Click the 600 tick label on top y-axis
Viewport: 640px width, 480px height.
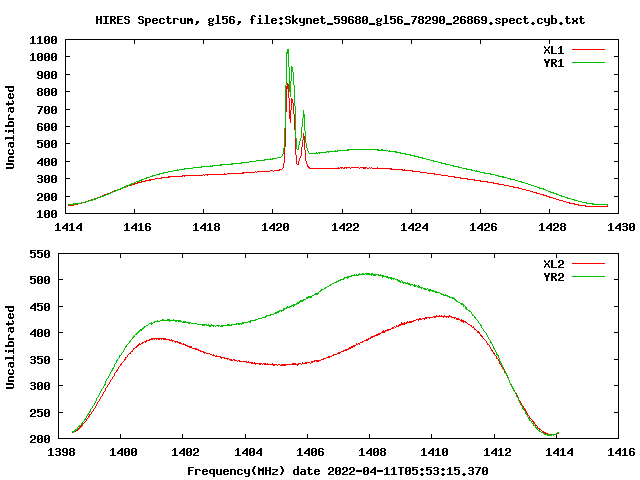click(x=47, y=127)
